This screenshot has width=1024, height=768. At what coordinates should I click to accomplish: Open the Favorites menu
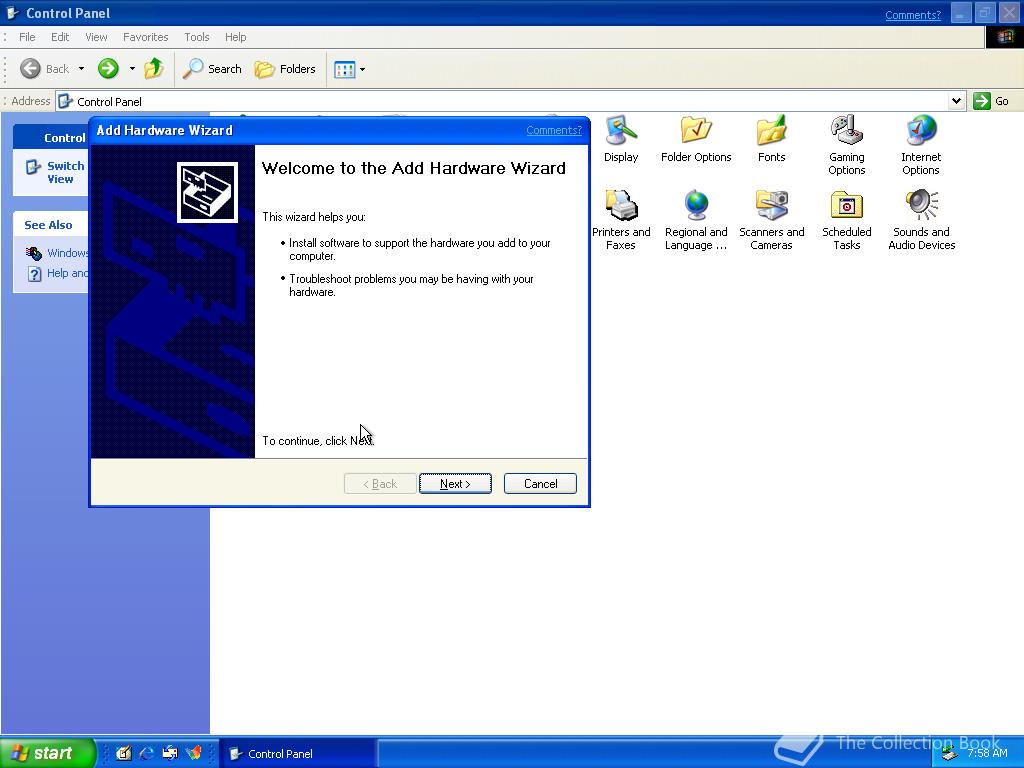pyautogui.click(x=146, y=37)
